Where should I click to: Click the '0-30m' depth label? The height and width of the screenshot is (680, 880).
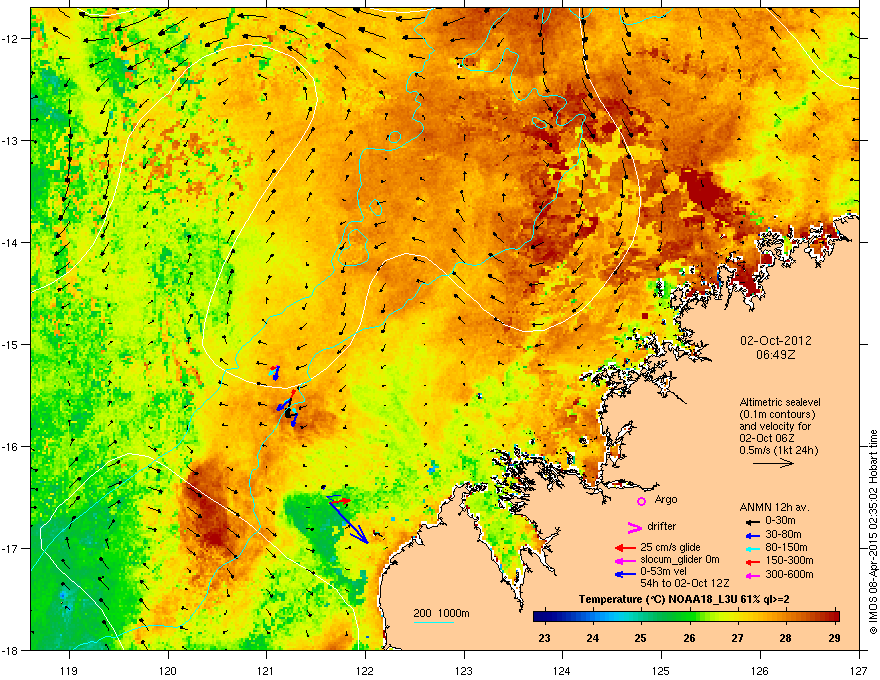[780, 521]
